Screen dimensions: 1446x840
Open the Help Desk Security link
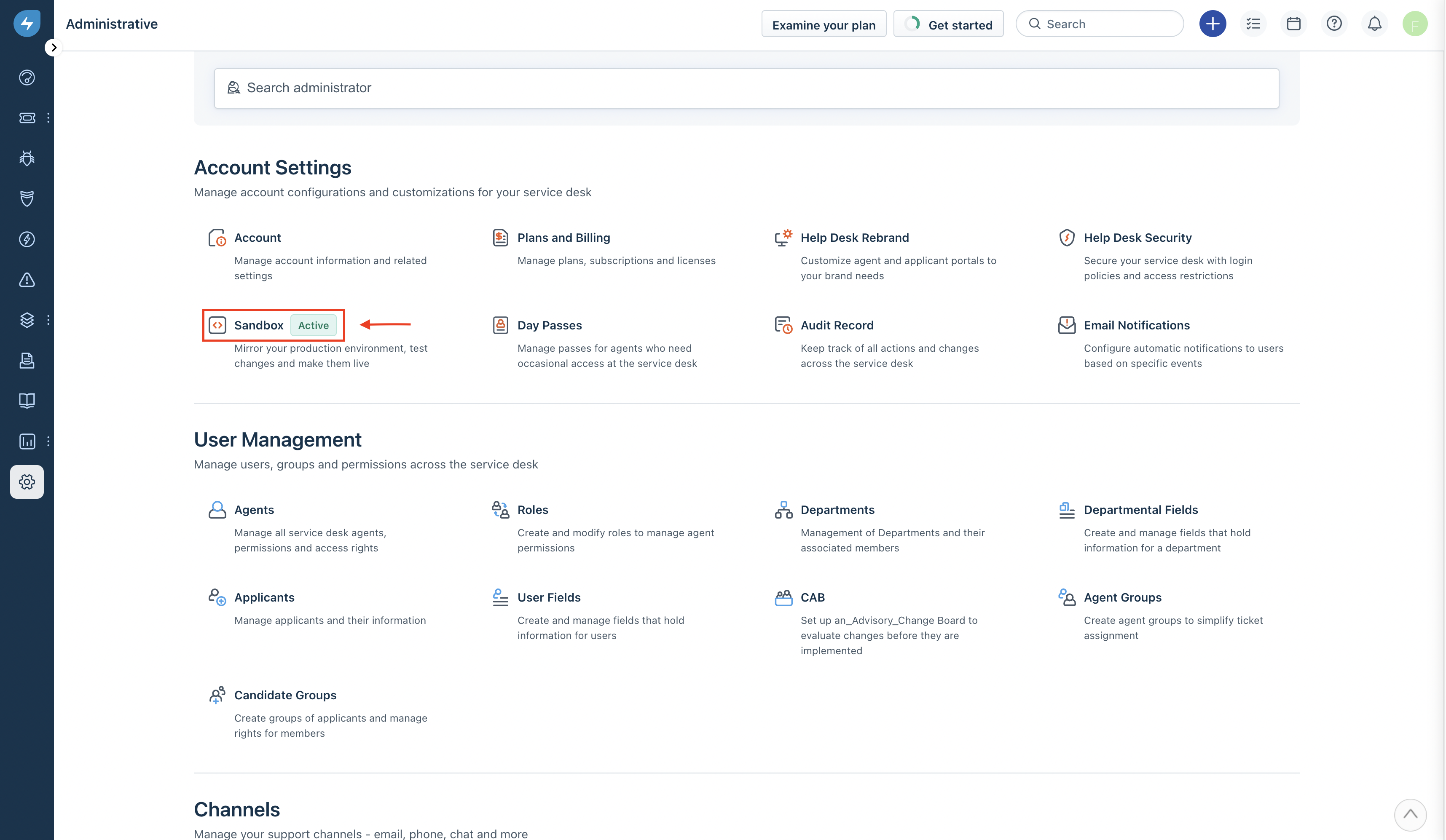(x=1137, y=237)
